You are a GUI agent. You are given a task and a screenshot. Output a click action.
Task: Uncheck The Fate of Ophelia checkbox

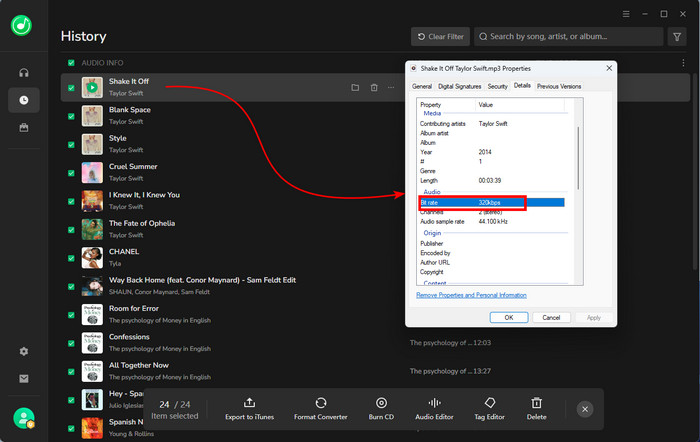click(71, 229)
